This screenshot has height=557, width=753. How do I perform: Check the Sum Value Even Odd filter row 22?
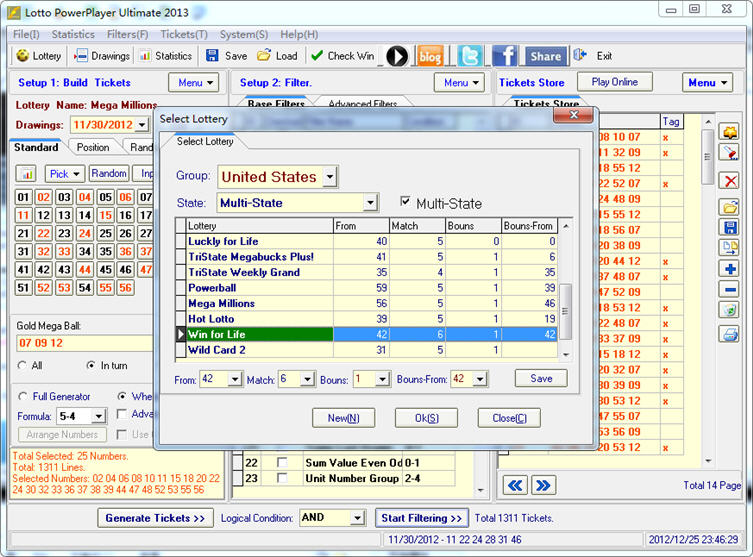tap(282, 462)
